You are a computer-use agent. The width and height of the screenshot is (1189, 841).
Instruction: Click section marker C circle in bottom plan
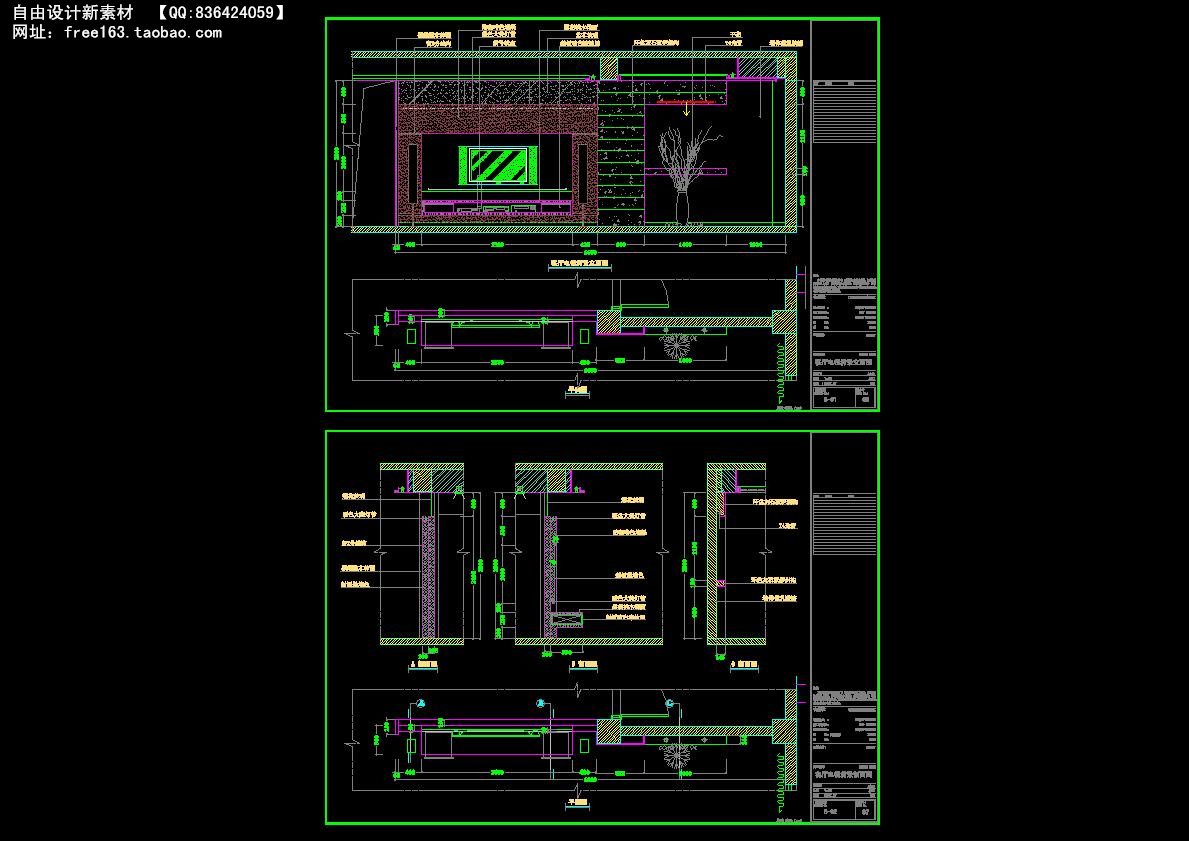670,704
